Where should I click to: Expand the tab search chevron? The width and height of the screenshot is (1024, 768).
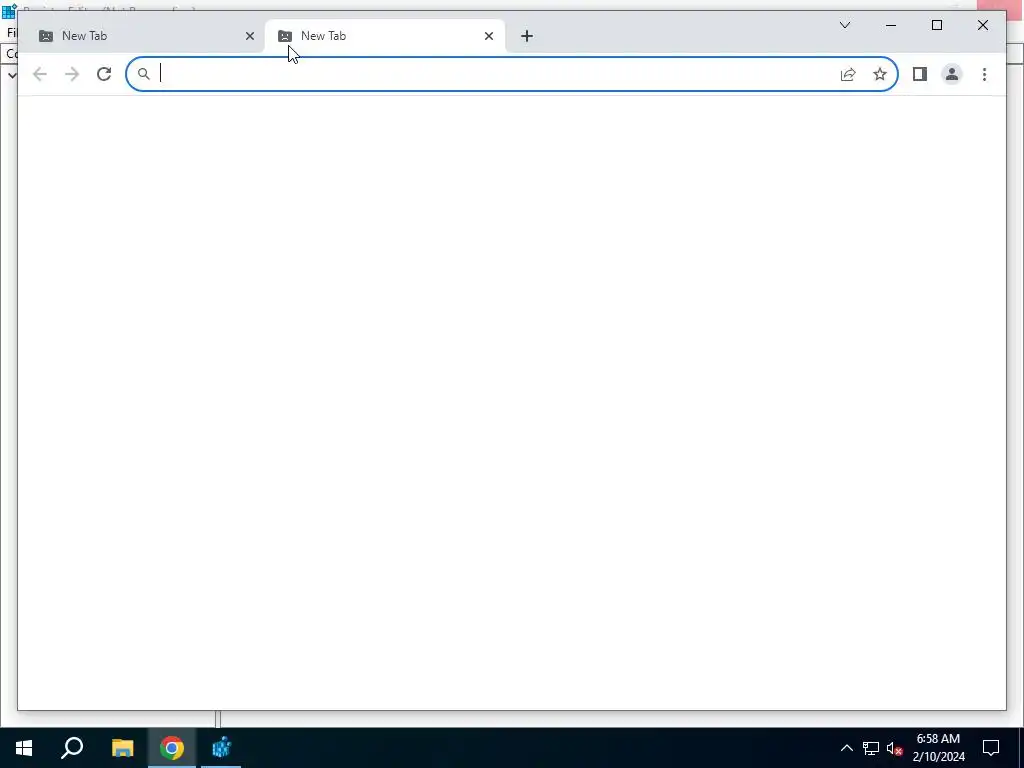[x=844, y=25]
